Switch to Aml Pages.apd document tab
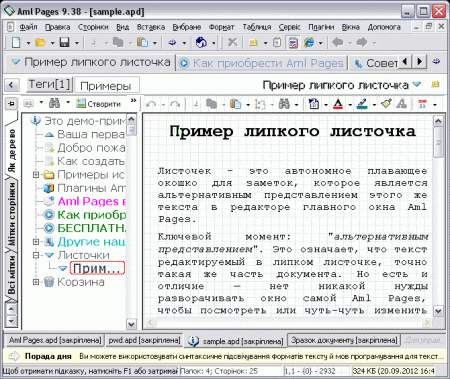The height and width of the screenshot is (379, 450). click(55, 340)
